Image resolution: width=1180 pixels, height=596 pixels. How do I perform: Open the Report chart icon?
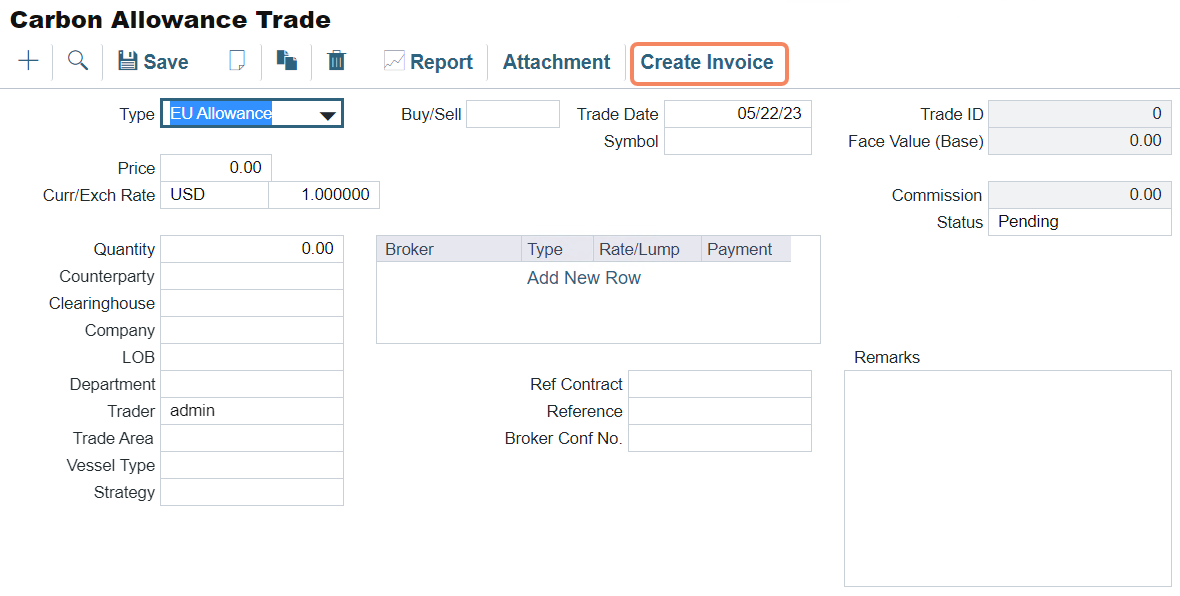pyautogui.click(x=394, y=61)
